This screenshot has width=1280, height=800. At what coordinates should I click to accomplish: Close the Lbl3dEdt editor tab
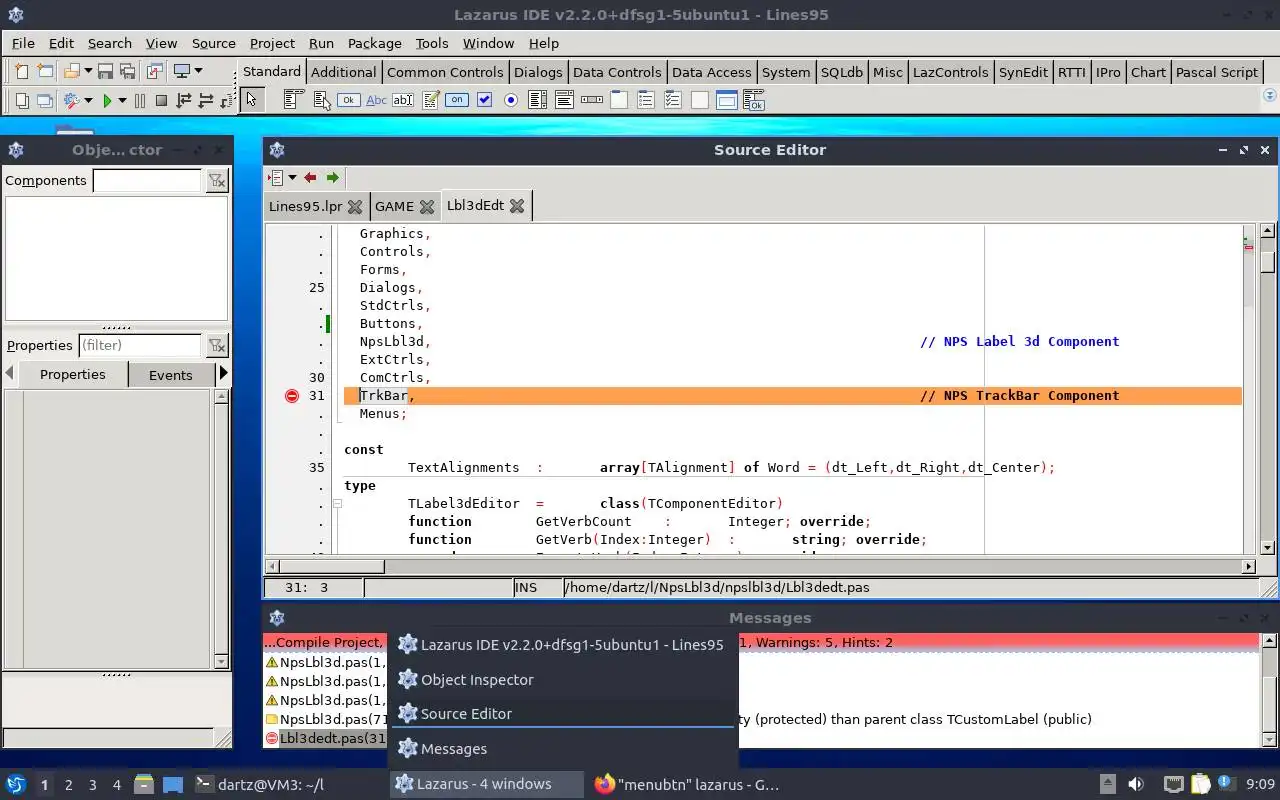point(517,205)
